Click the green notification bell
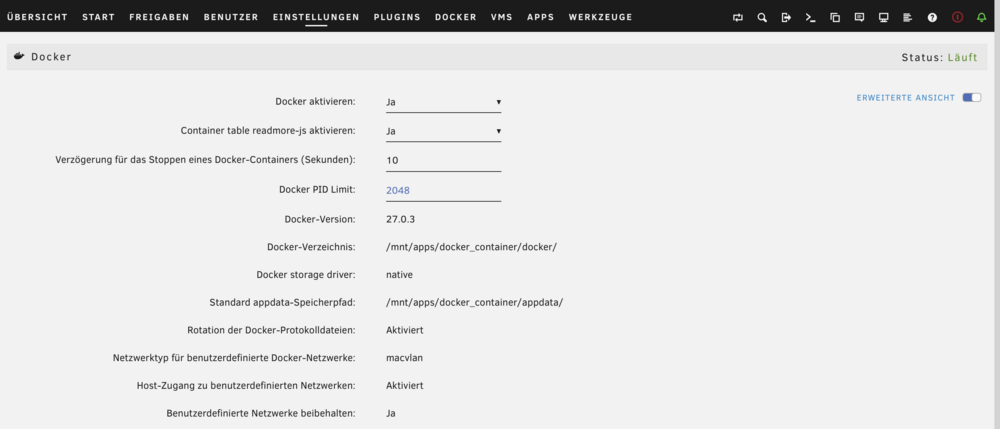 tap(982, 18)
